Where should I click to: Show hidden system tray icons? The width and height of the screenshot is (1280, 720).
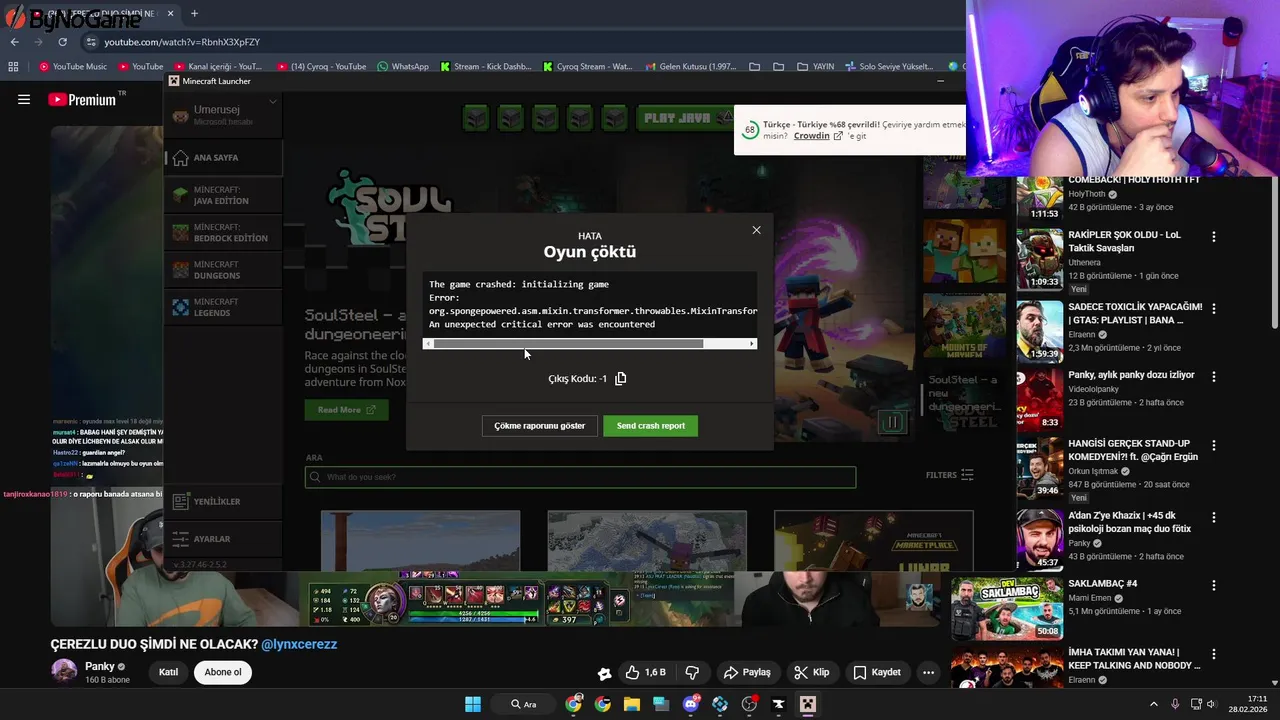[x=1154, y=704]
